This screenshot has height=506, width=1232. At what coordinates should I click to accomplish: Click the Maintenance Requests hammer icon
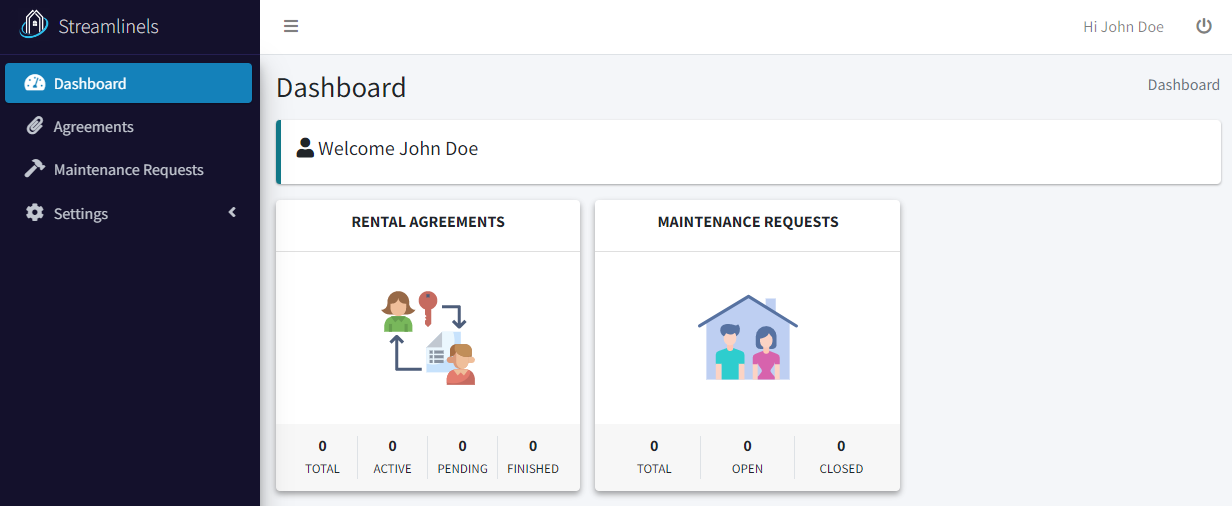pyautogui.click(x=35, y=169)
